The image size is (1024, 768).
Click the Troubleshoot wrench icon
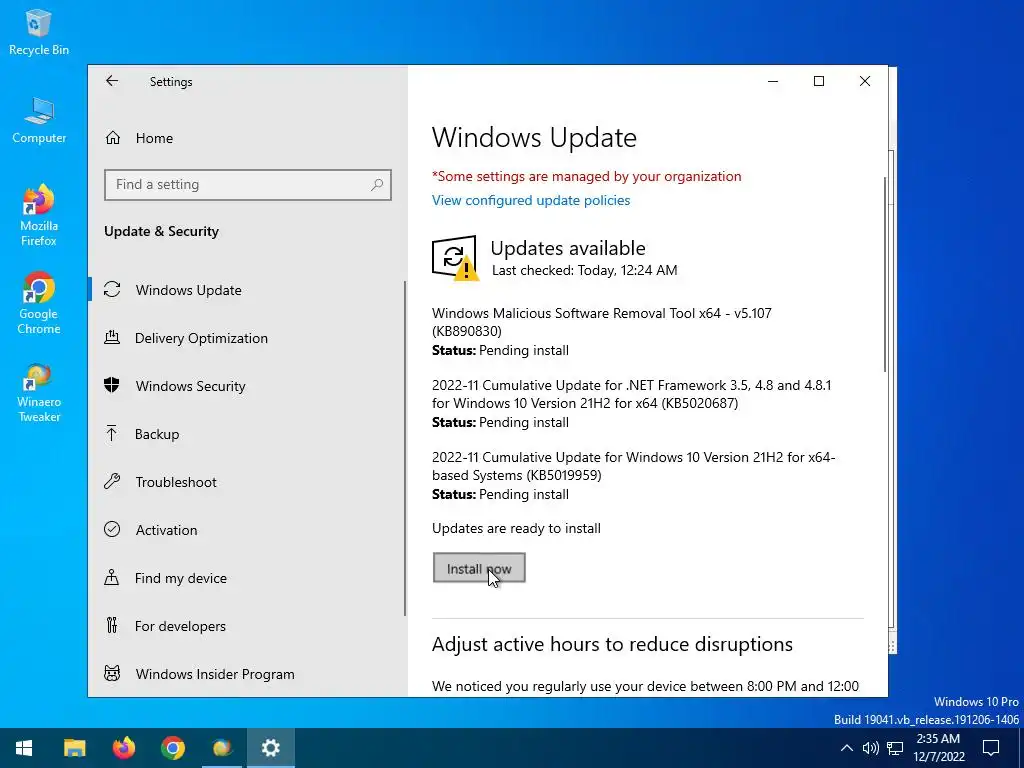[112, 481]
